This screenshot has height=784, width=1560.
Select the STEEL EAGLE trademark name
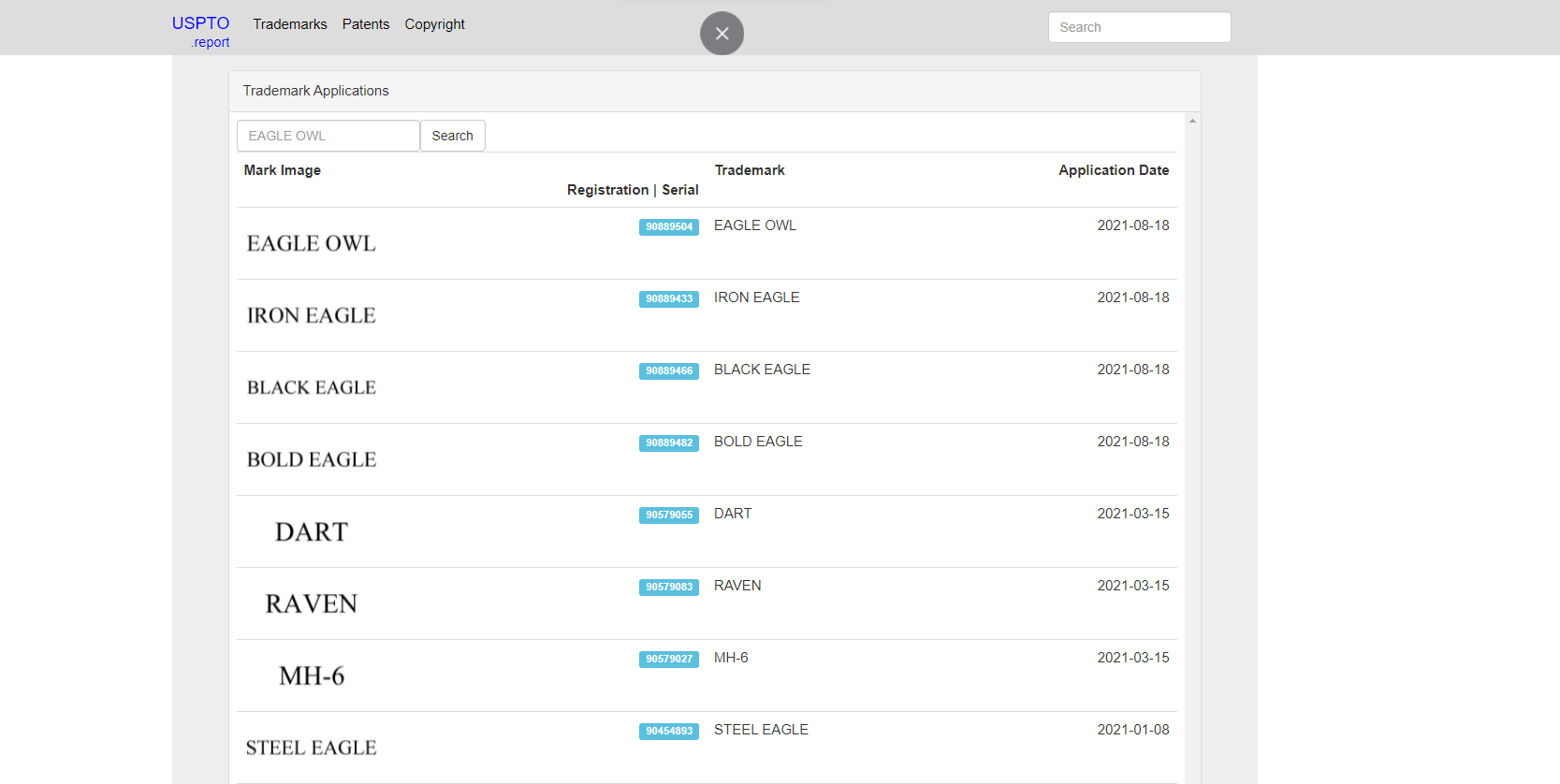pyautogui.click(x=761, y=730)
